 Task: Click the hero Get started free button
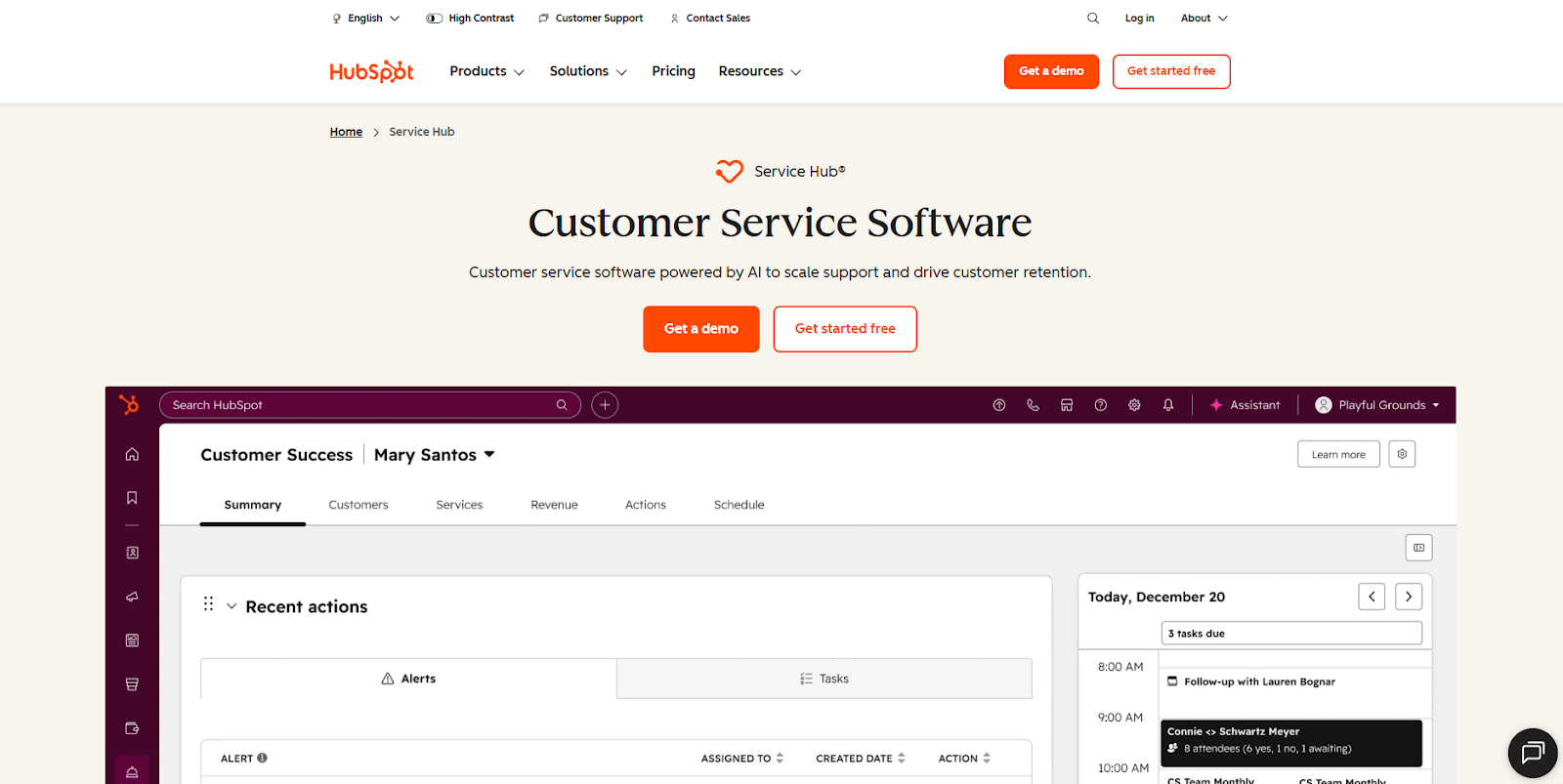845,329
